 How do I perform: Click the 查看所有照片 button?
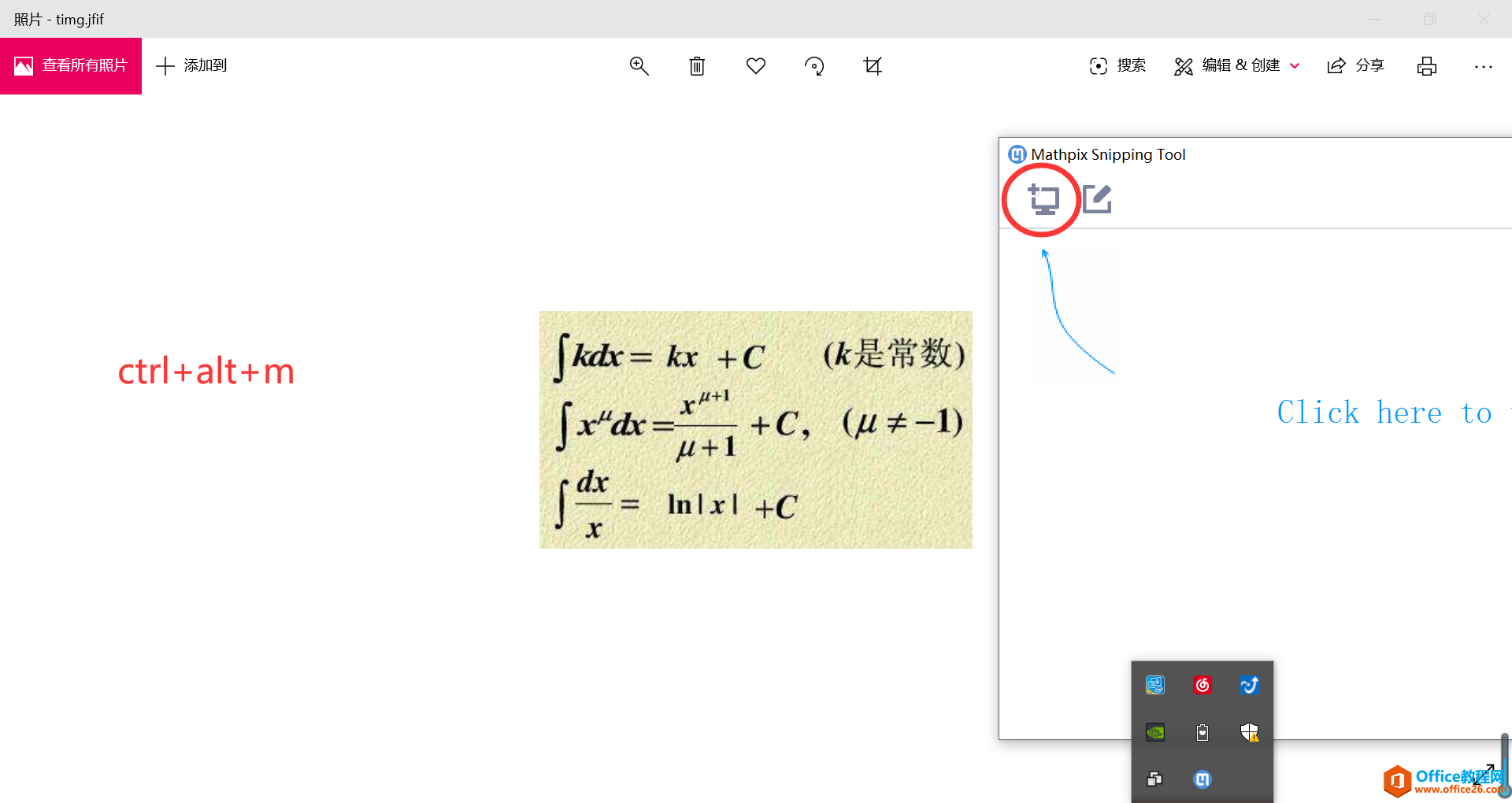71,66
